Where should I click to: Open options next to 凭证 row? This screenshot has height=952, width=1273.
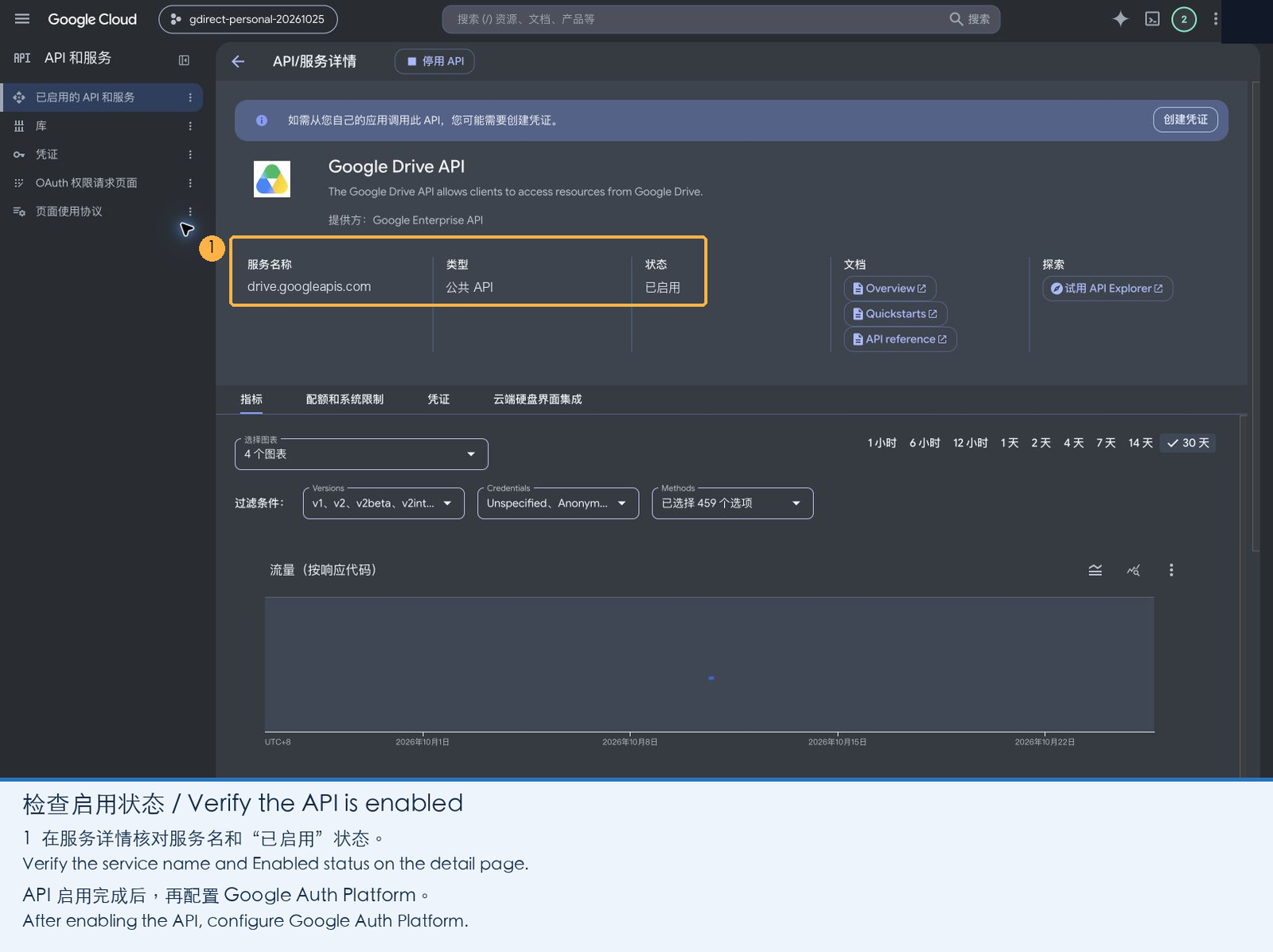[x=190, y=154]
